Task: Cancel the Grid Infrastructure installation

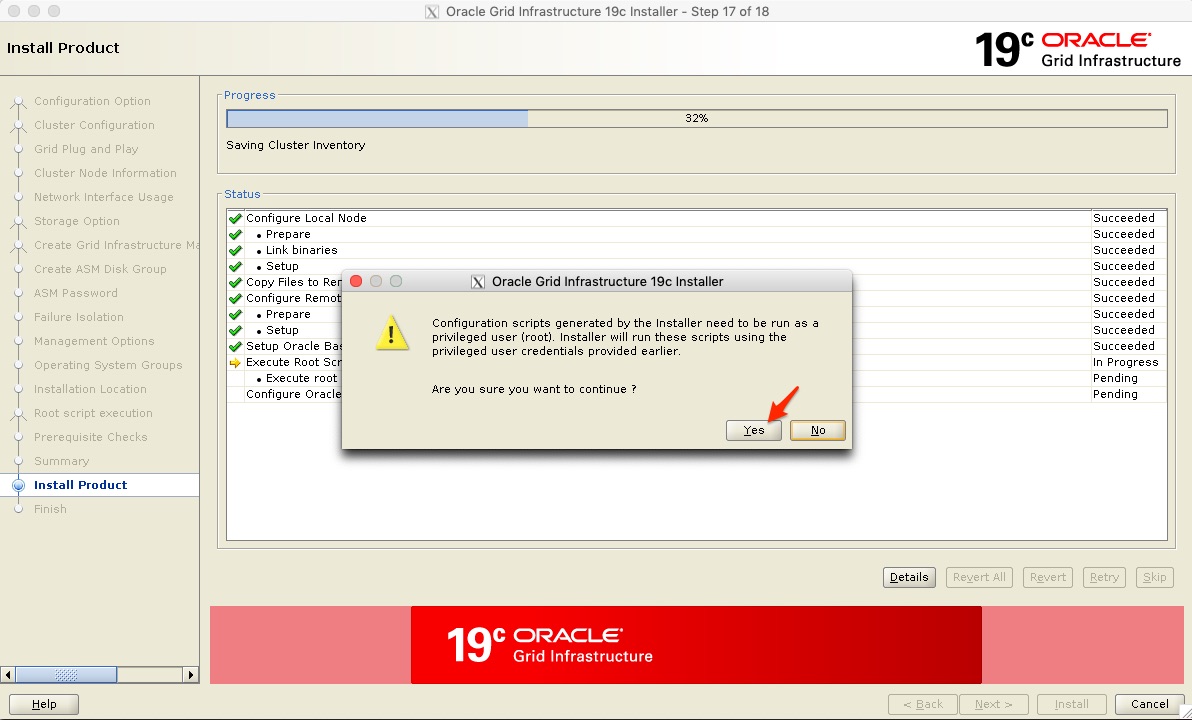Action: coord(1149,704)
